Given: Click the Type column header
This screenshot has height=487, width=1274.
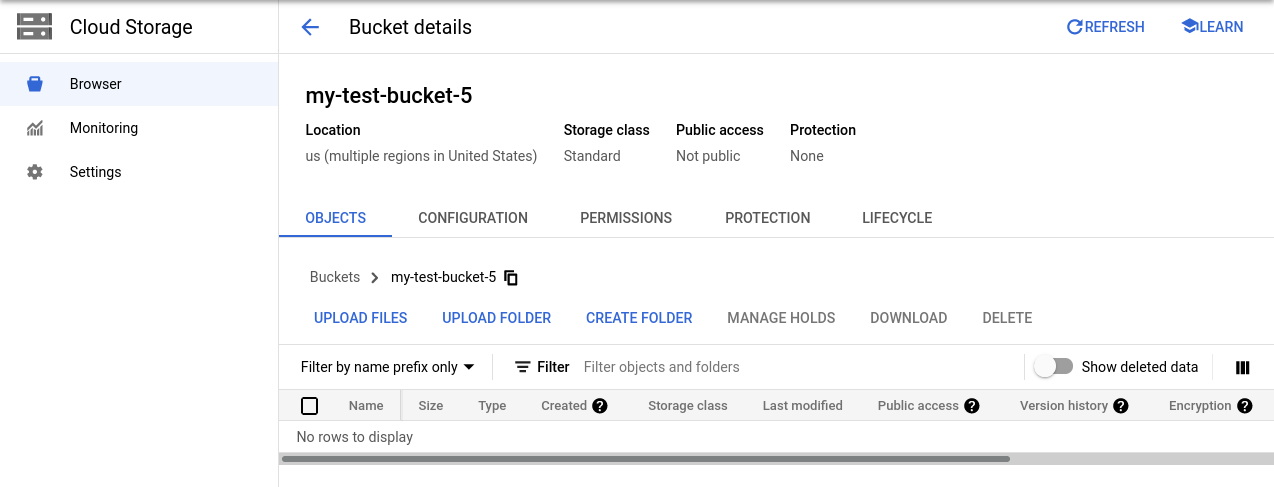Looking at the screenshot, I should click(492, 405).
